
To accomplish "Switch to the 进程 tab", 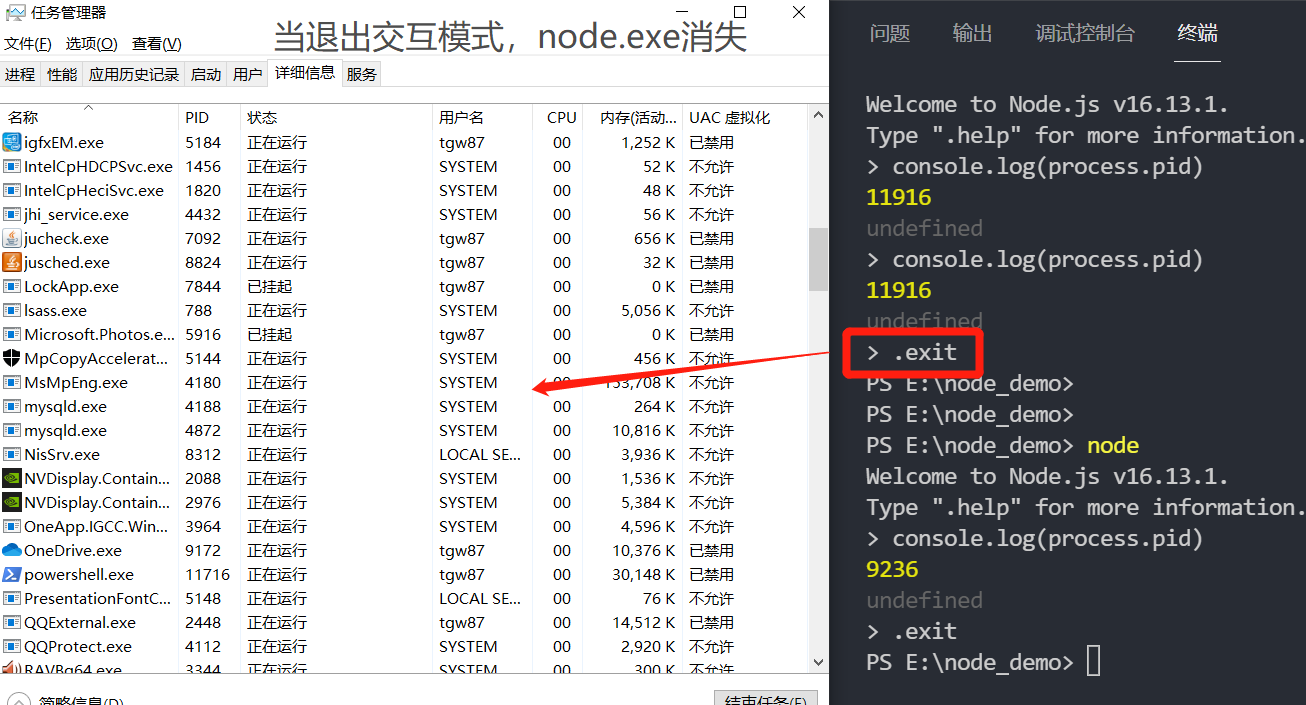I will tap(20, 74).
